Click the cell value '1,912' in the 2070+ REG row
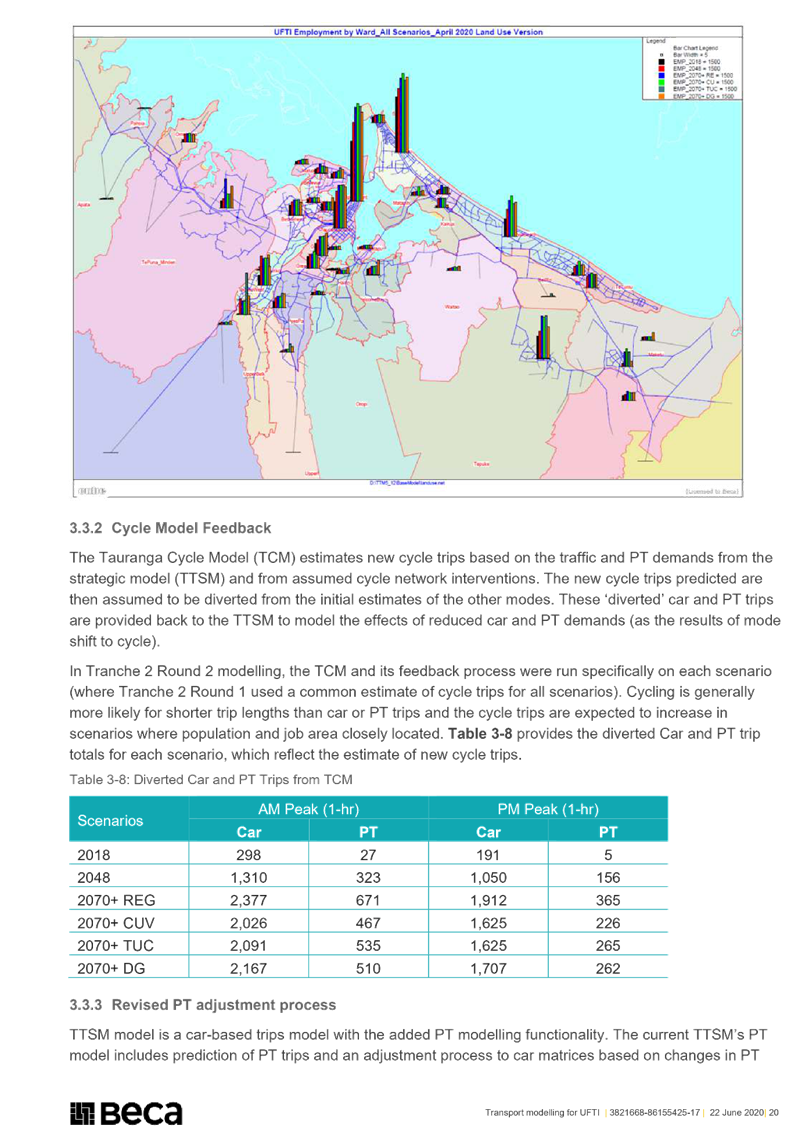The height and width of the screenshot is (1136, 799). 488,901
